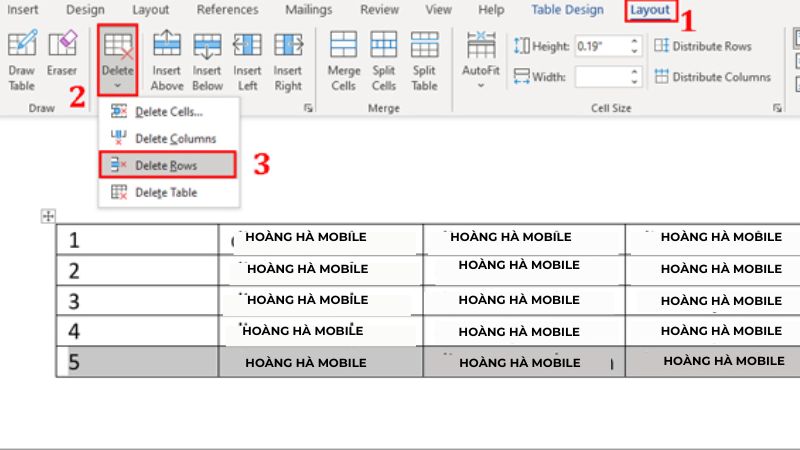The width and height of the screenshot is (800, 450).
Task: Choose Delete Columns from the menu
Action: click(176, 138)
